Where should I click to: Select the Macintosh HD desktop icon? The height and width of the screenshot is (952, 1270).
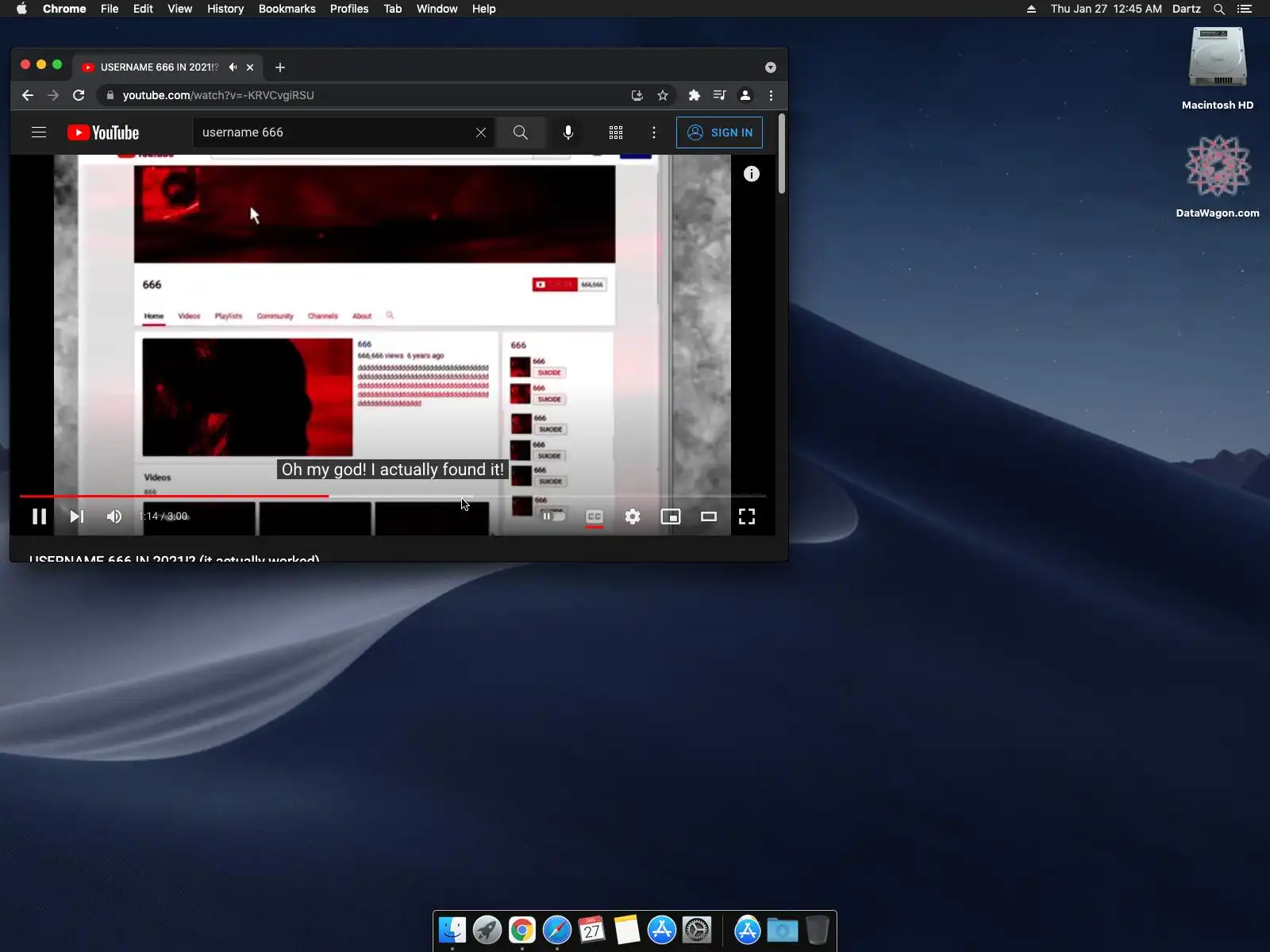[1218, 69]
